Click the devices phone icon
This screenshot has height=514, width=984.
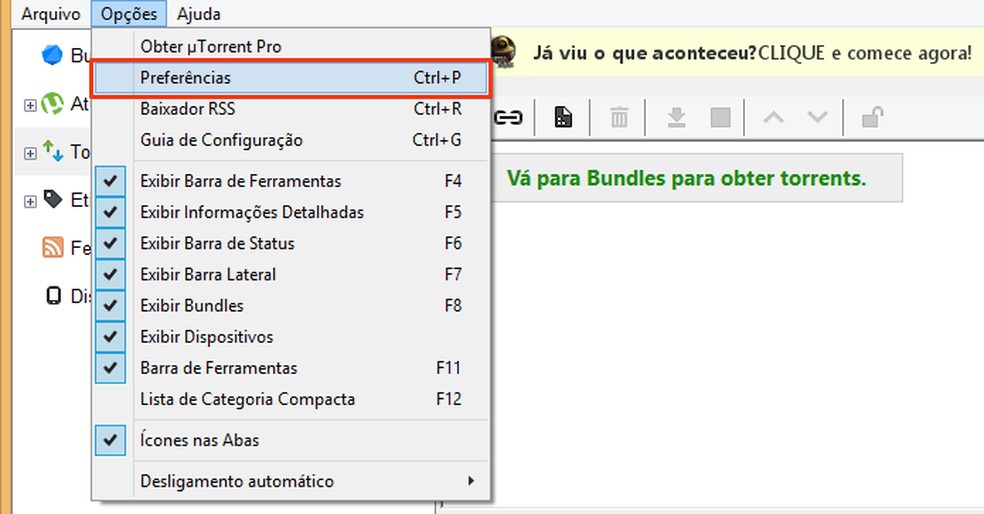[54, 295]
